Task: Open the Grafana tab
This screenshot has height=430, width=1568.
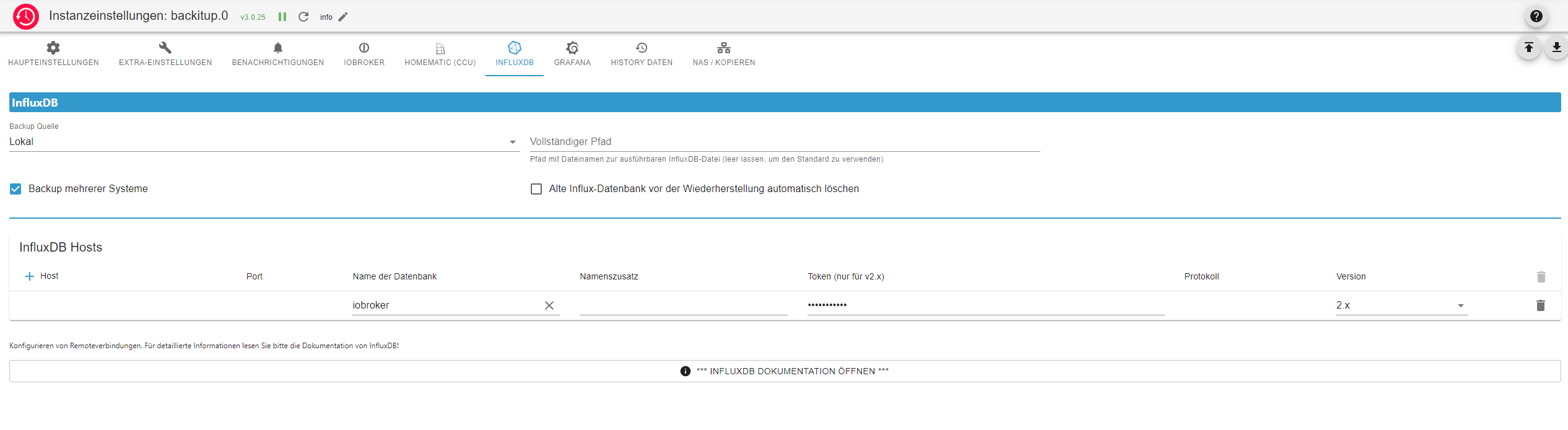Action: [x=572, y=54]
